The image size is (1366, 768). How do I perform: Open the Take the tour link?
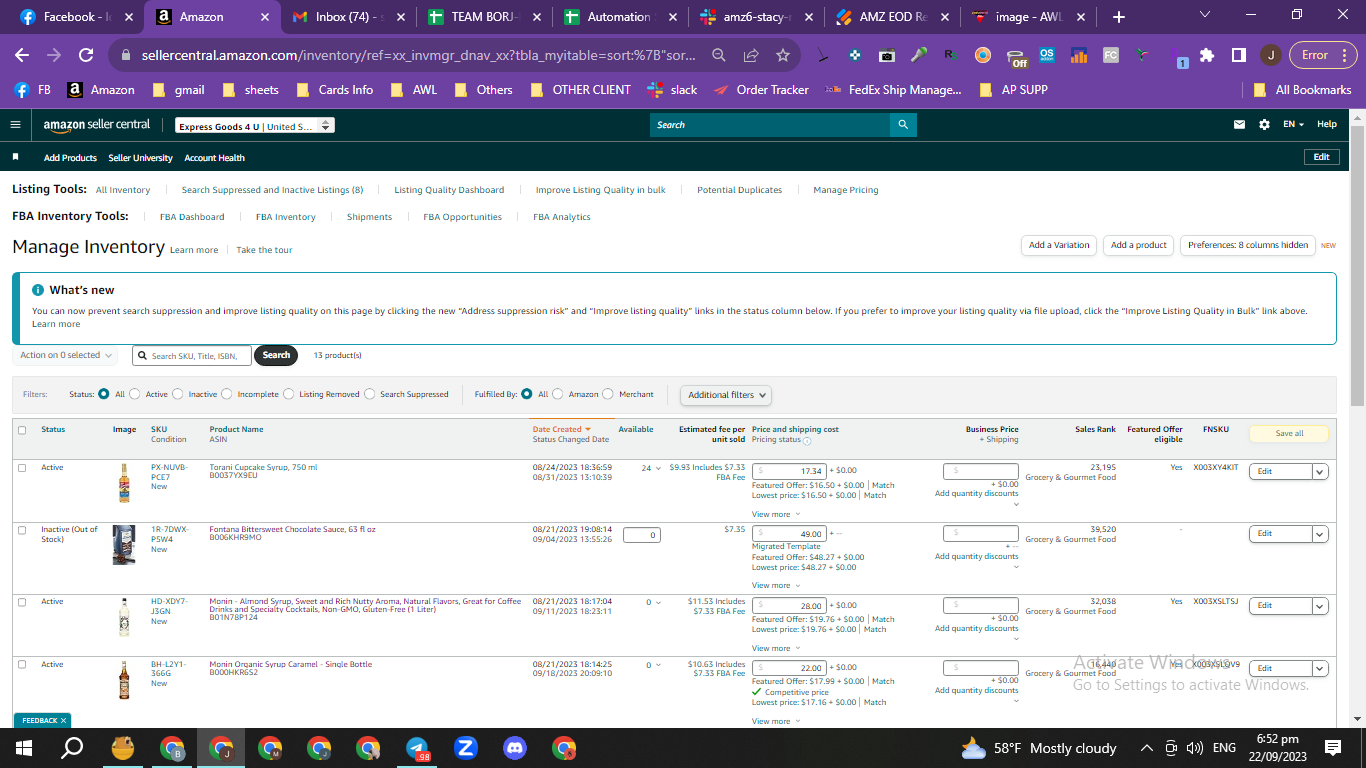(264, 250)
